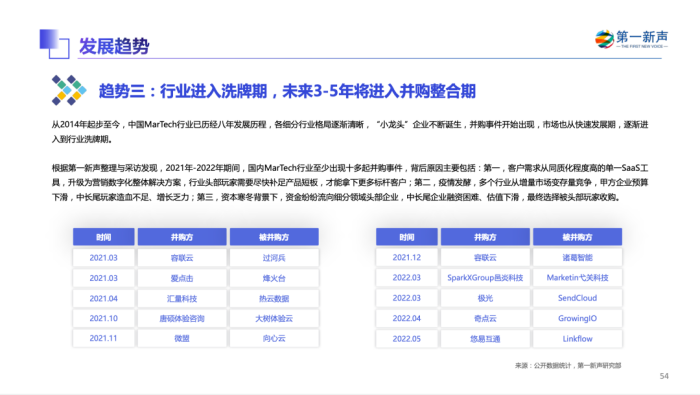700x395 pixels.
Task: Click the 汇量科技 cell
Action: tap(182, 298)
